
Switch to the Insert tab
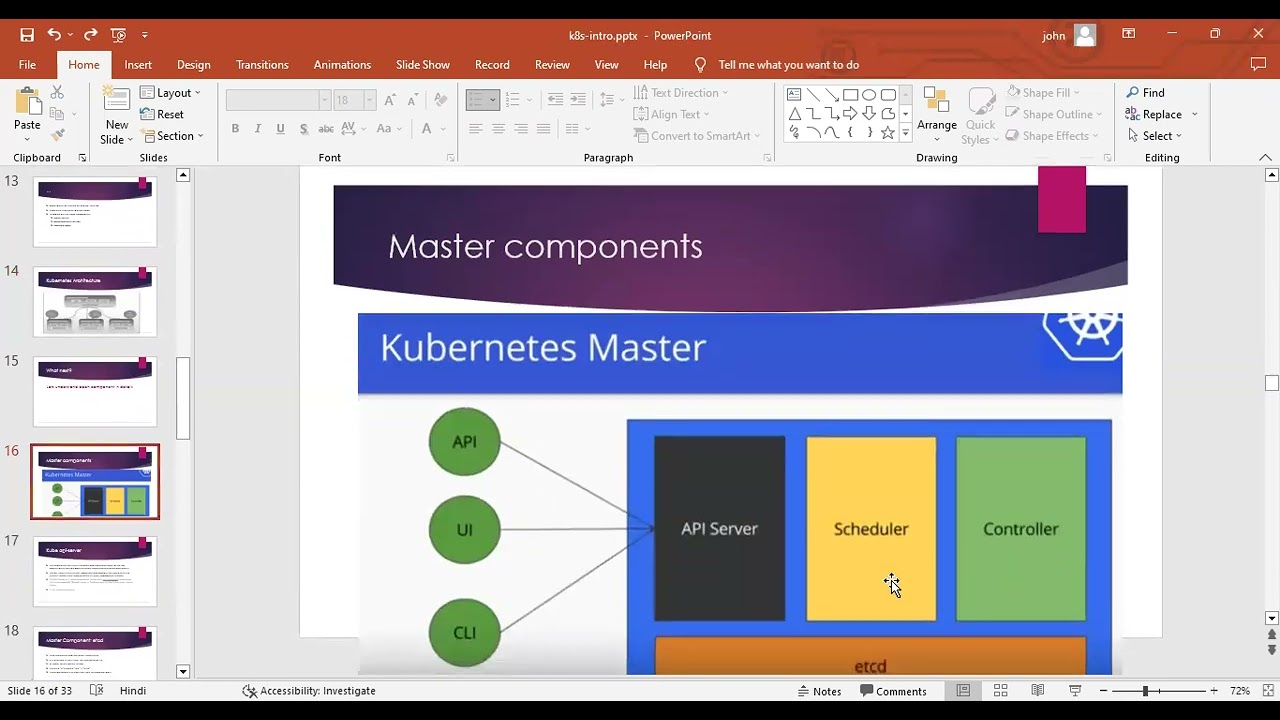138,65
